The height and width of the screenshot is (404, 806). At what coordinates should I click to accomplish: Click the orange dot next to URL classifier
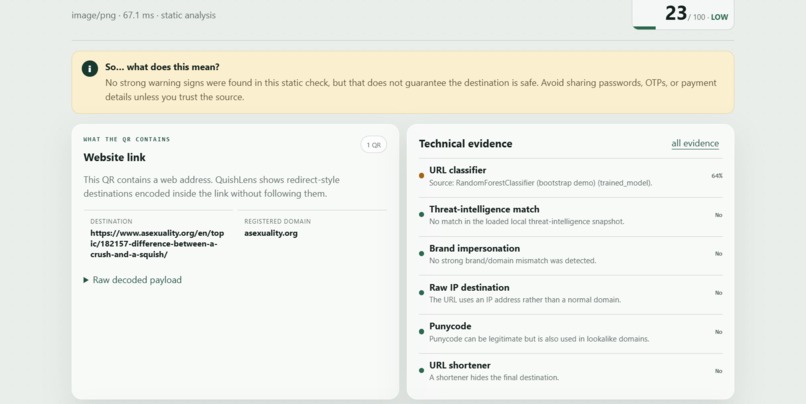click(422, 176)
